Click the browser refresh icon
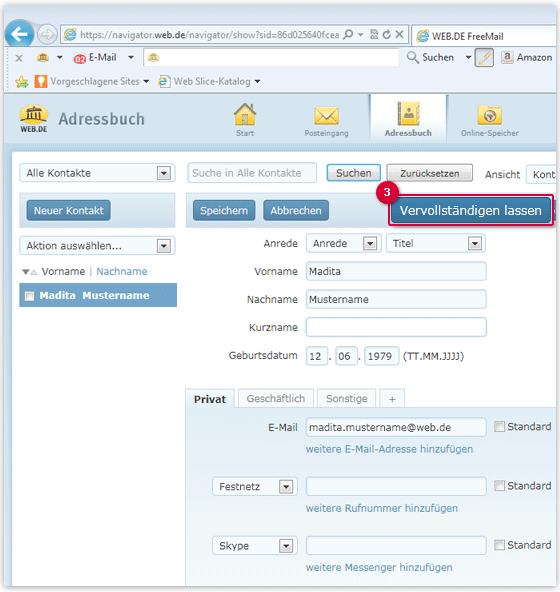The width and height of the screenshot is (560, 592). [x=386, y=35]
